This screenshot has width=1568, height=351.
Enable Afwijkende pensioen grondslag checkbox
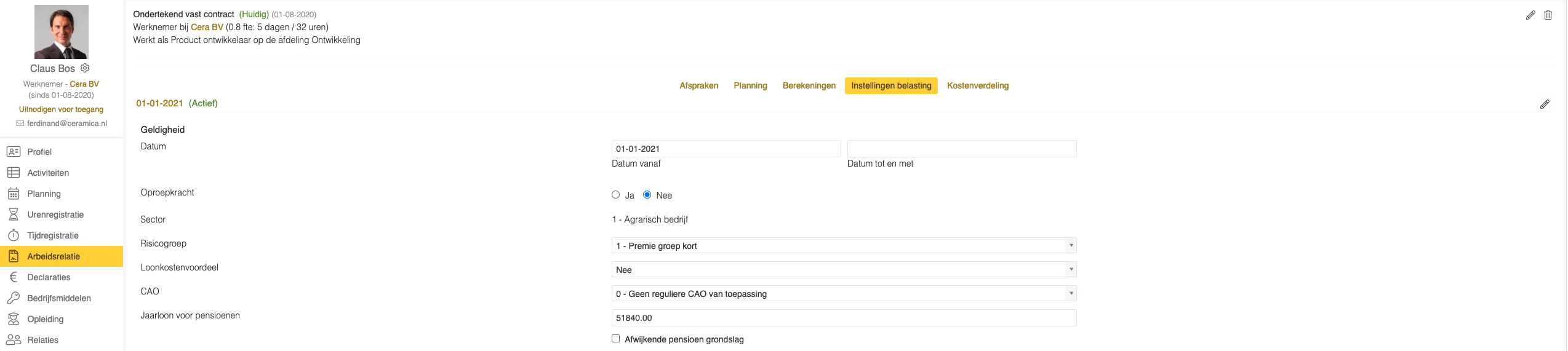point(615,339)
